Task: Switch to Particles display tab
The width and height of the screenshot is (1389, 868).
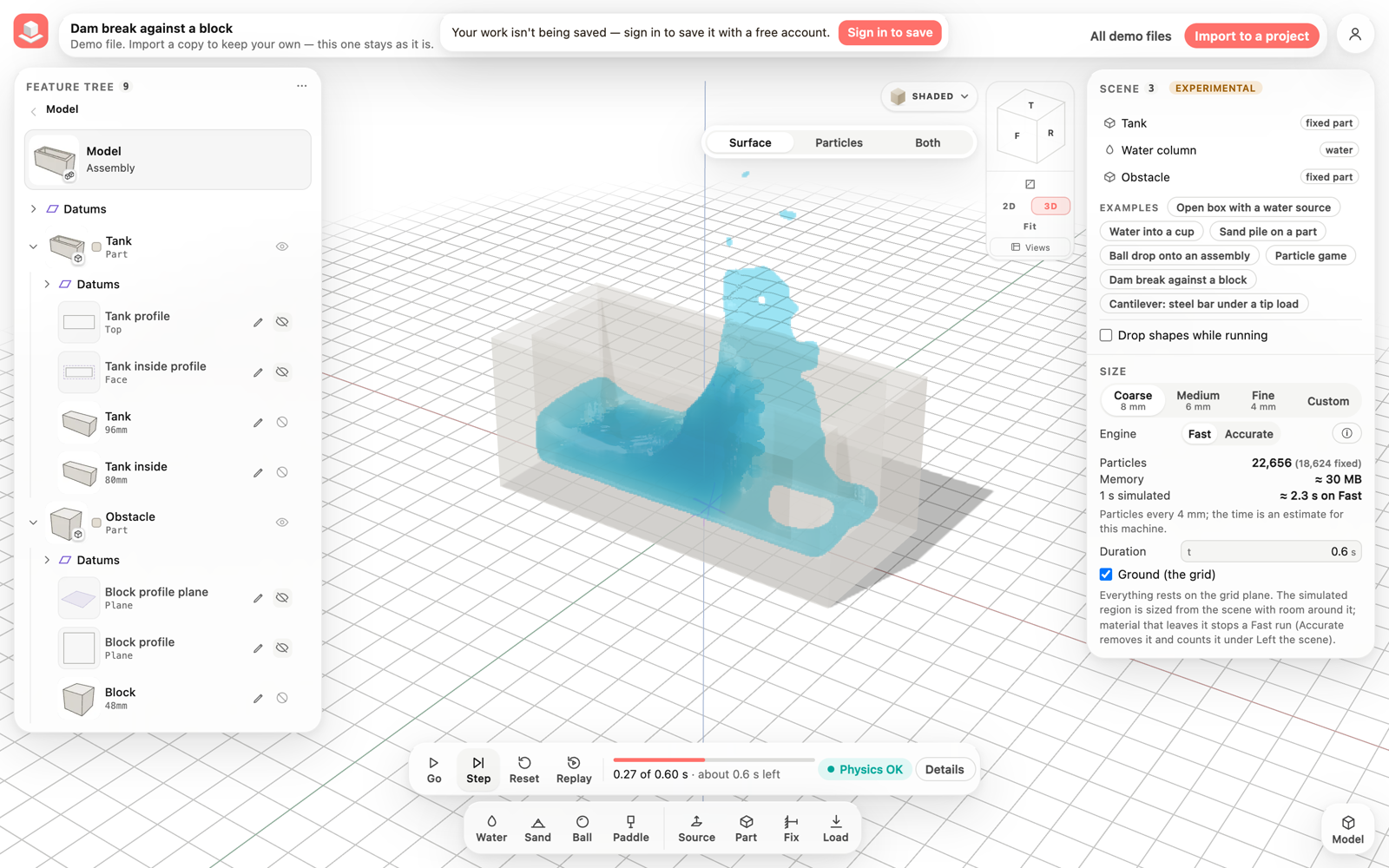Action: 839,142
